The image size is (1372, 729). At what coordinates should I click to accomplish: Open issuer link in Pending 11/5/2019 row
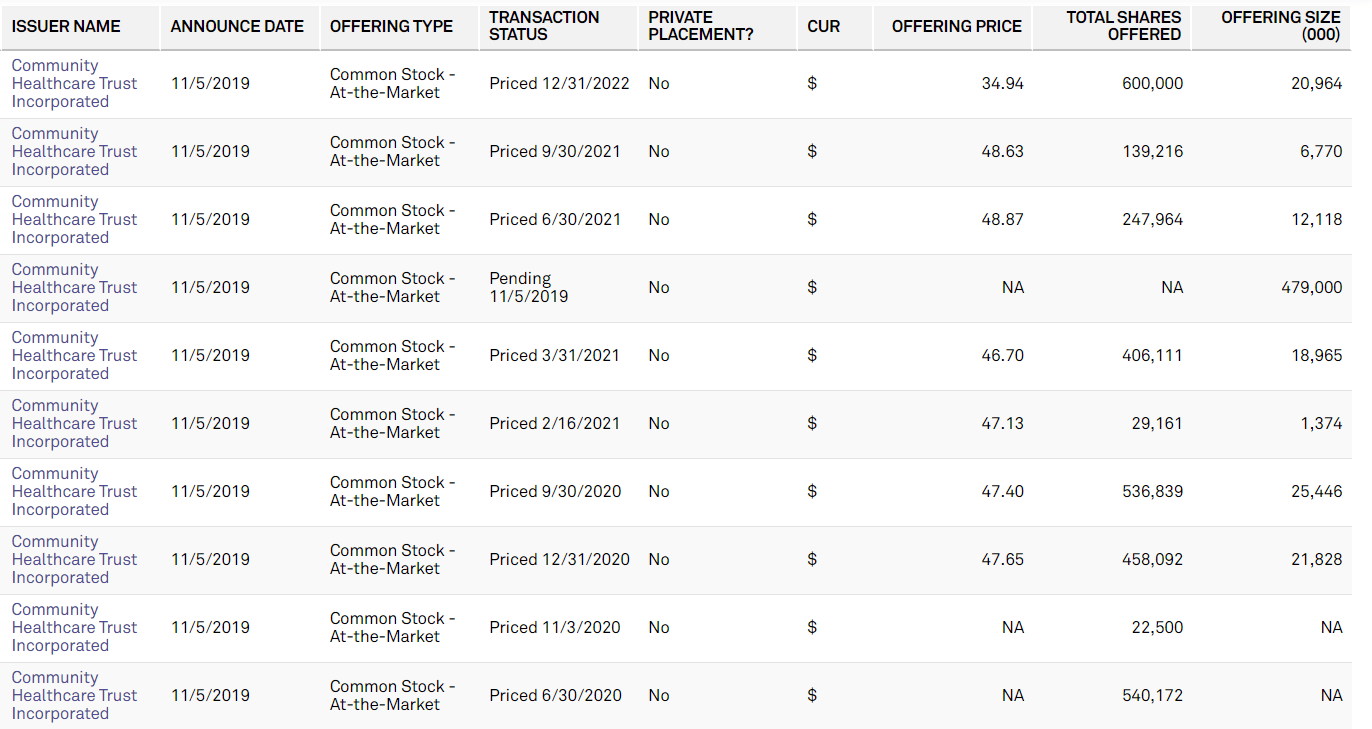pos(74,288)
